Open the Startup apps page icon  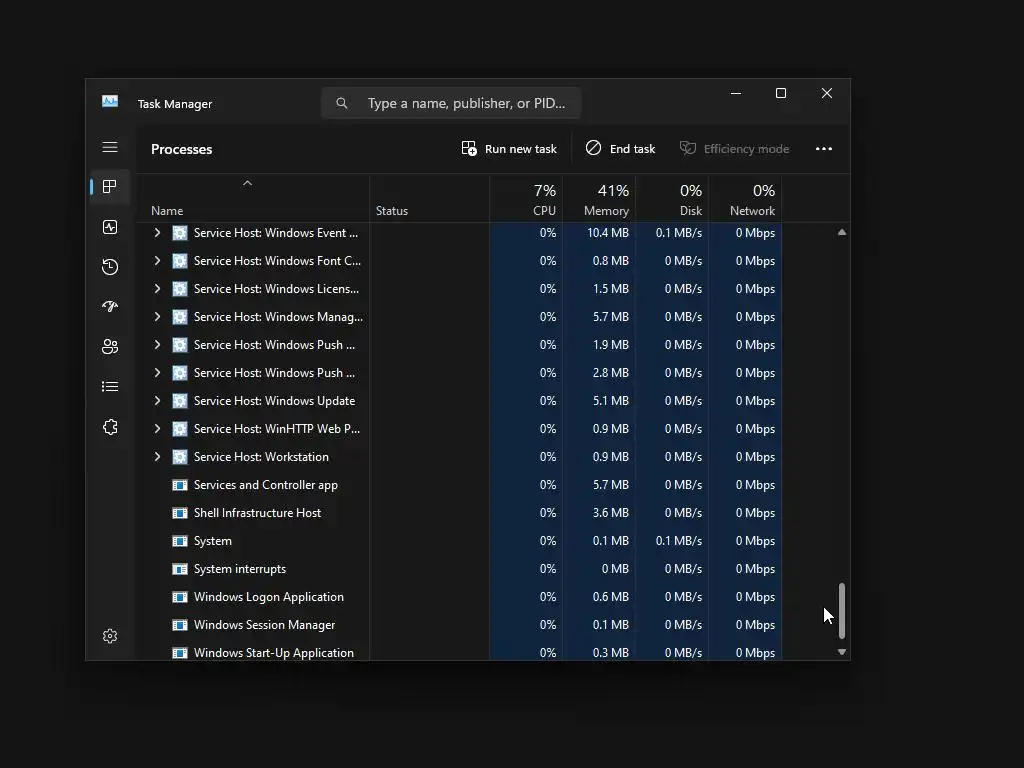[110, 306]
